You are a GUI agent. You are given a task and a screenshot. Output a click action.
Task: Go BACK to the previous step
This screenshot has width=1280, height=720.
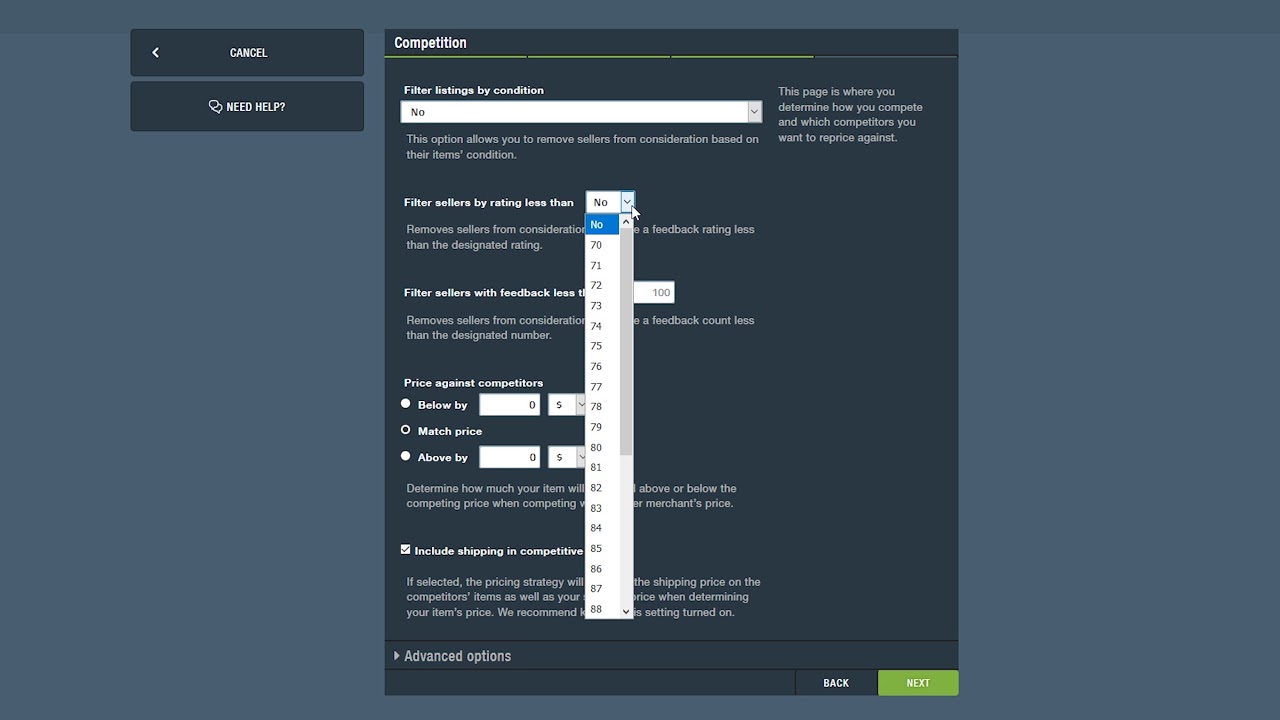coord(836,683)
